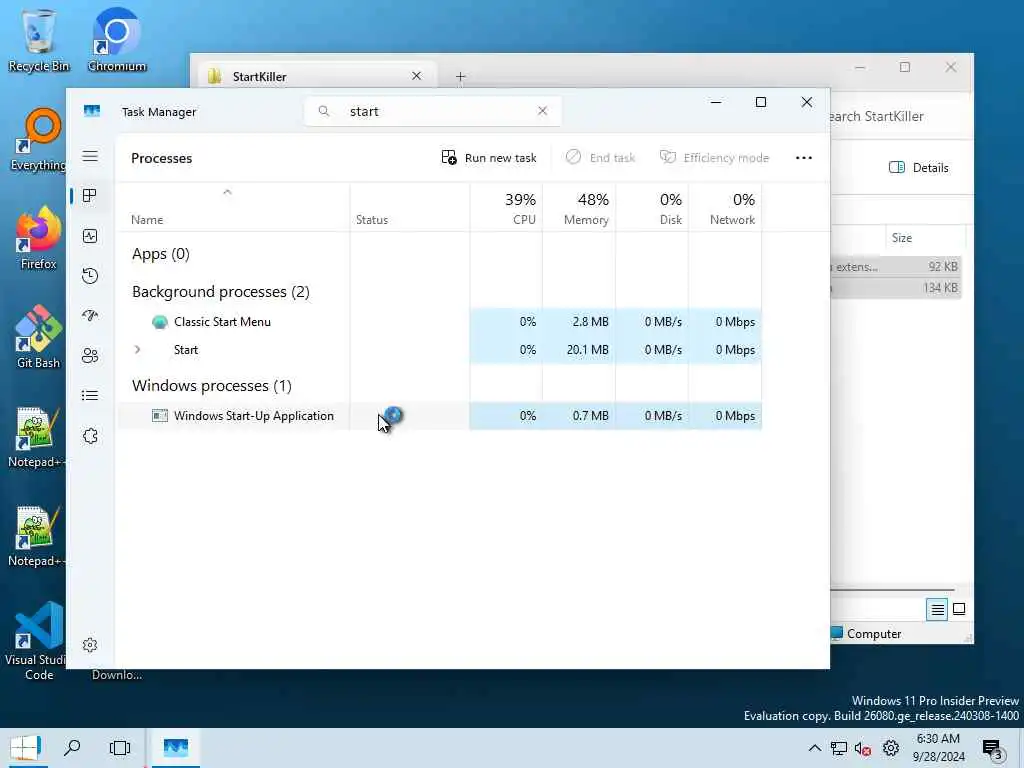
Task: Show hidden system tray icons chevron
Action: point(814,748)
